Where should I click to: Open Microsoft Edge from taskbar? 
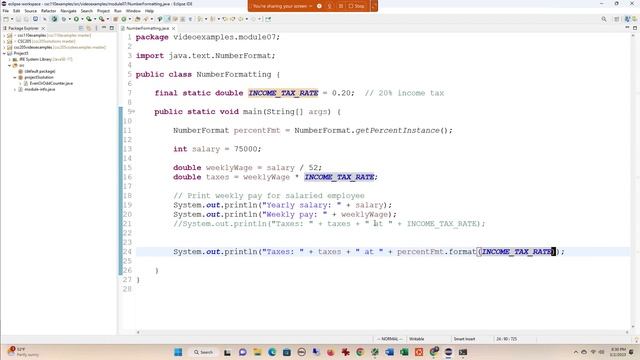click(x=272, y=352)
